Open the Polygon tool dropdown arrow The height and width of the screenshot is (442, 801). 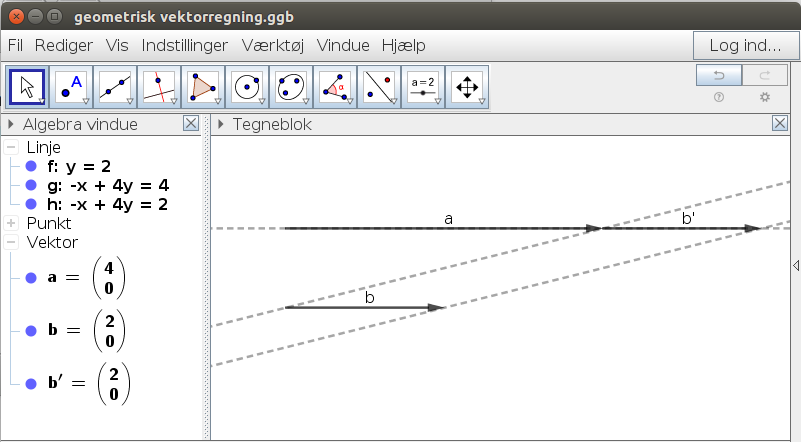click(218, 101)
